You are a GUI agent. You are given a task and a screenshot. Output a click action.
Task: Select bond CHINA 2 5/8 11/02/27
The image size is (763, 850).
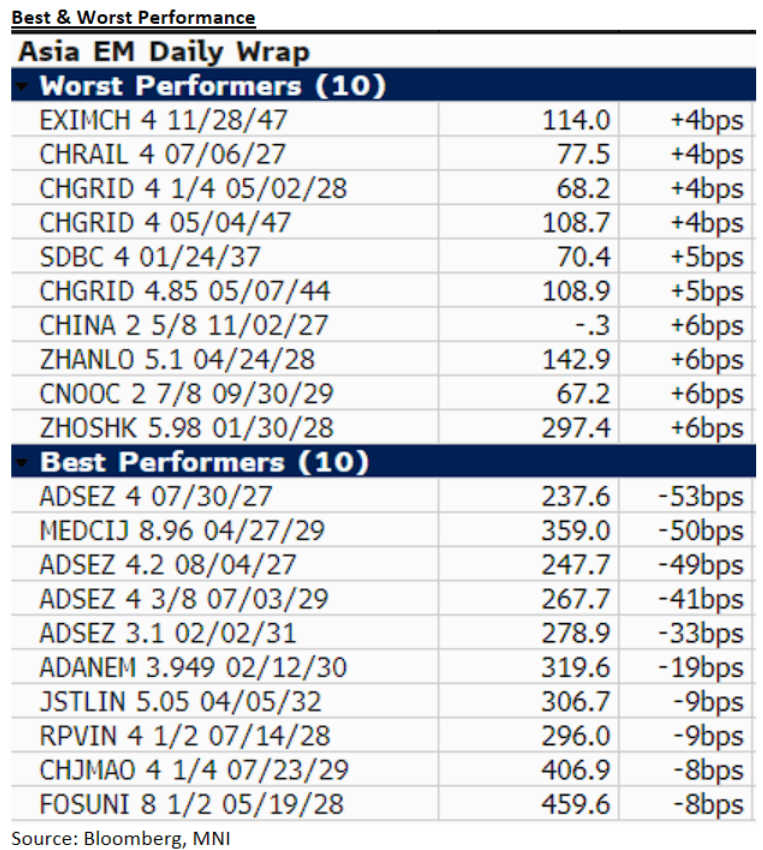click(x=183, y=325)
